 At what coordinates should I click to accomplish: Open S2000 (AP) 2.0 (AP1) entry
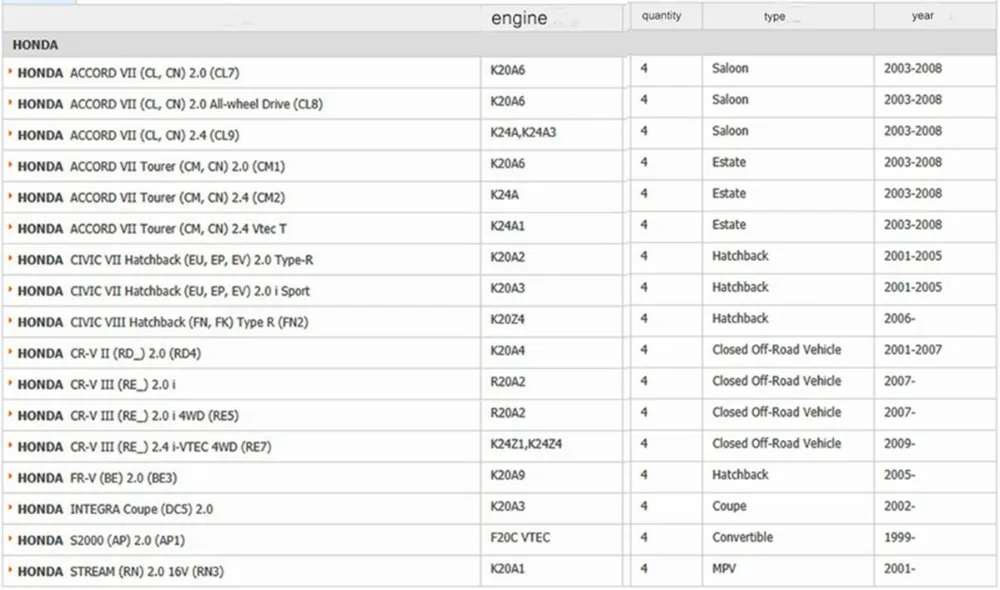[x=127, y=542]
